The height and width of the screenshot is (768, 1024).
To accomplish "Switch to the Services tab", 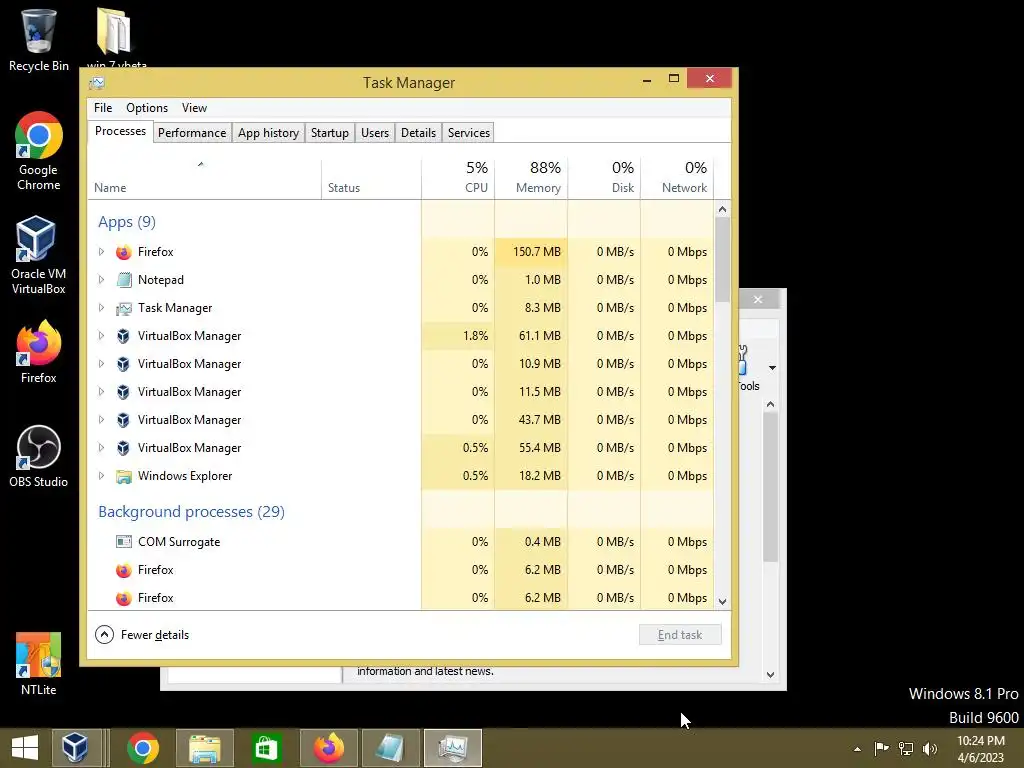I will [469, 133].
